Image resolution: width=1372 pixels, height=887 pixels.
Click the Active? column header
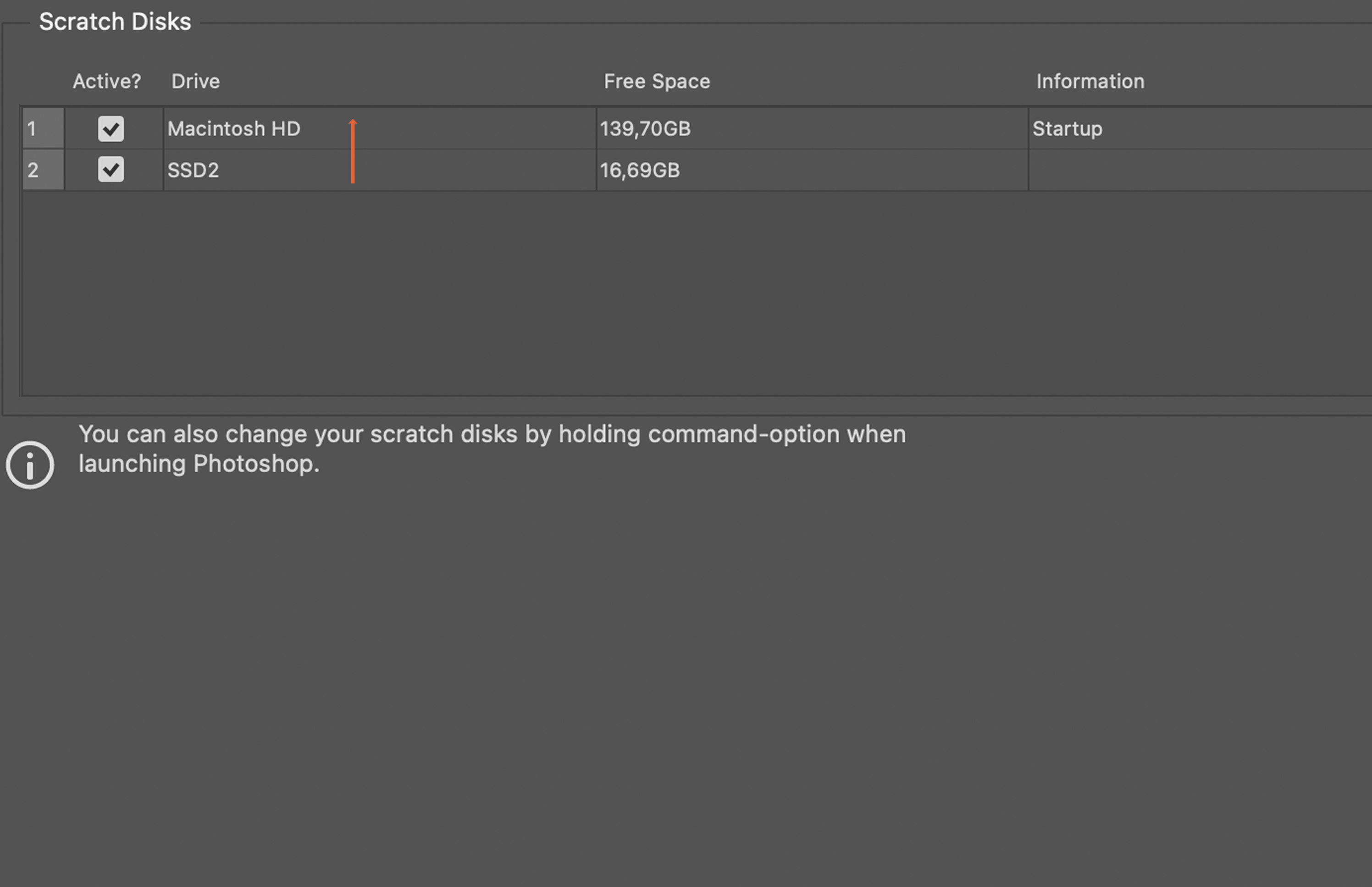106,81
